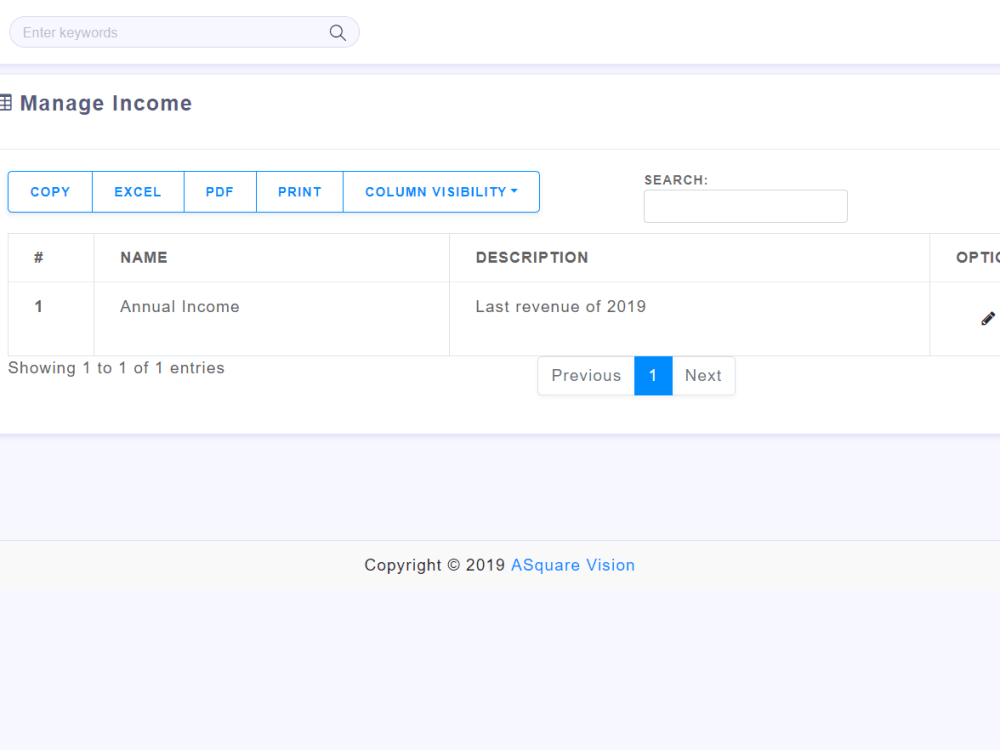Select the Annual Income name cell

point(272,319)
